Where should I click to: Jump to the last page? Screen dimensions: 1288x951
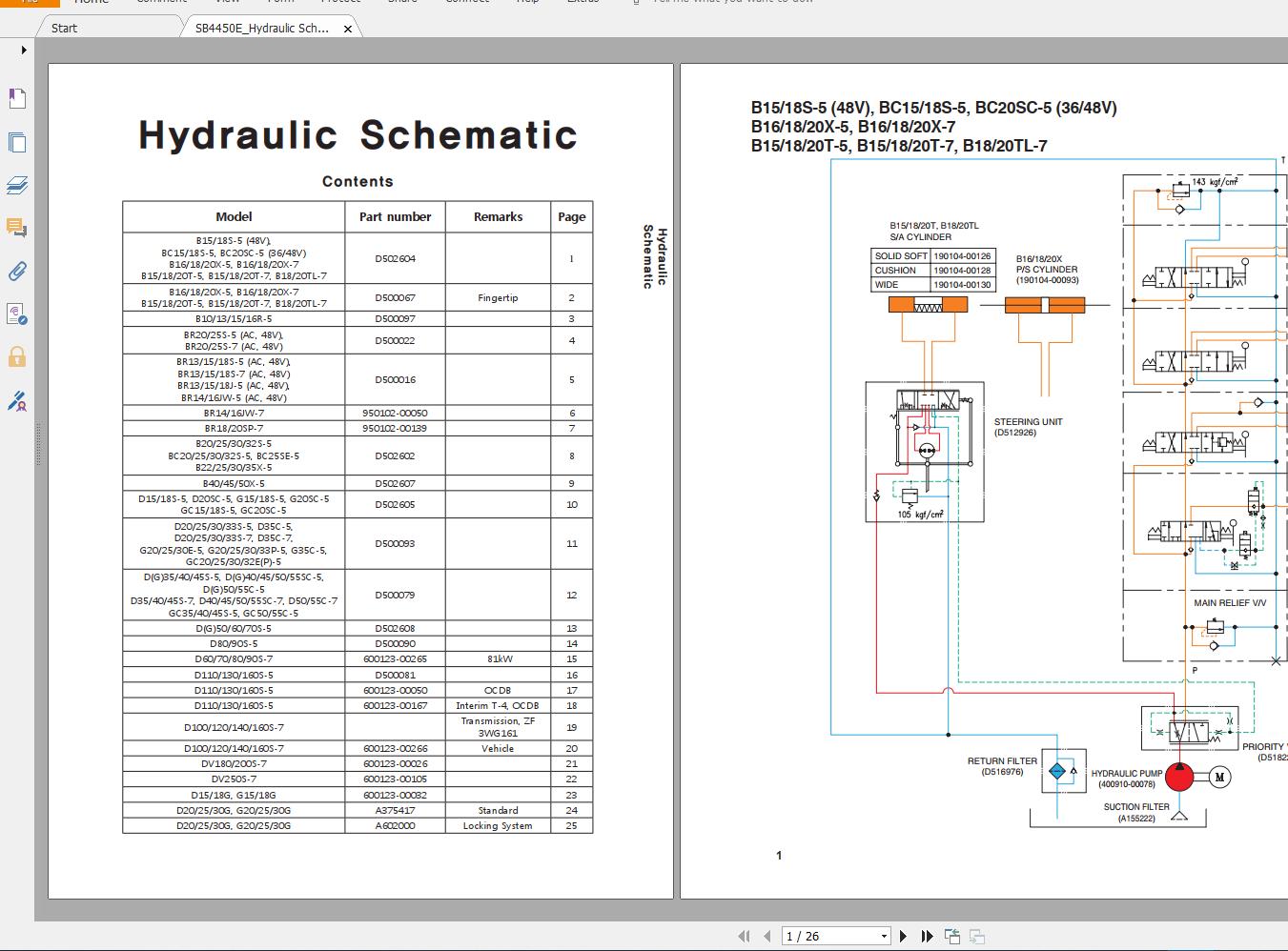coord(927,937)
